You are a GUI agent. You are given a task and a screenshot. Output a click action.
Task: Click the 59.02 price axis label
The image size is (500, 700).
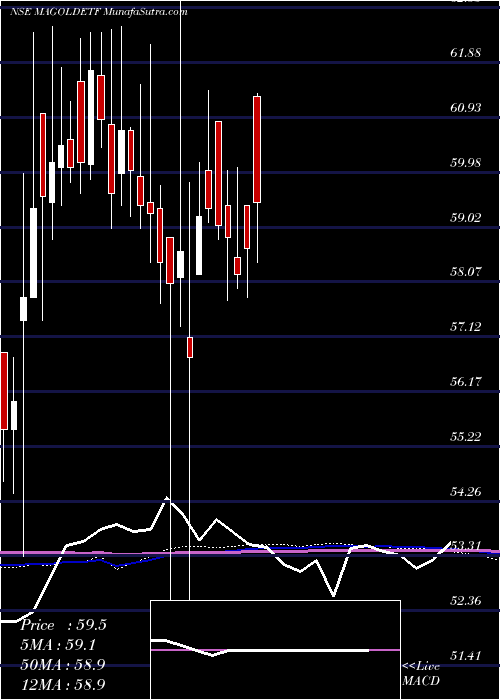(x=465, y=218)
